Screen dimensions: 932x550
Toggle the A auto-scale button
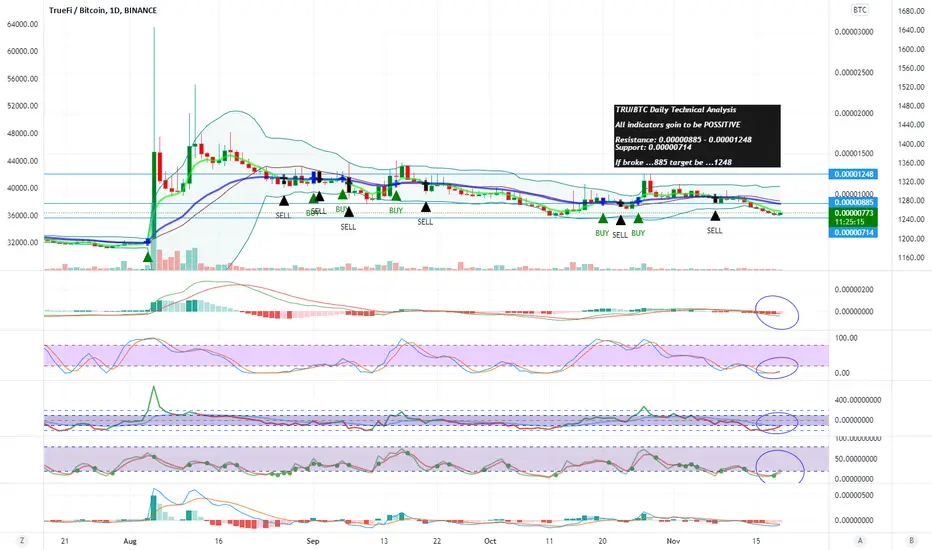pyautogui.click(x=859, y=540)
